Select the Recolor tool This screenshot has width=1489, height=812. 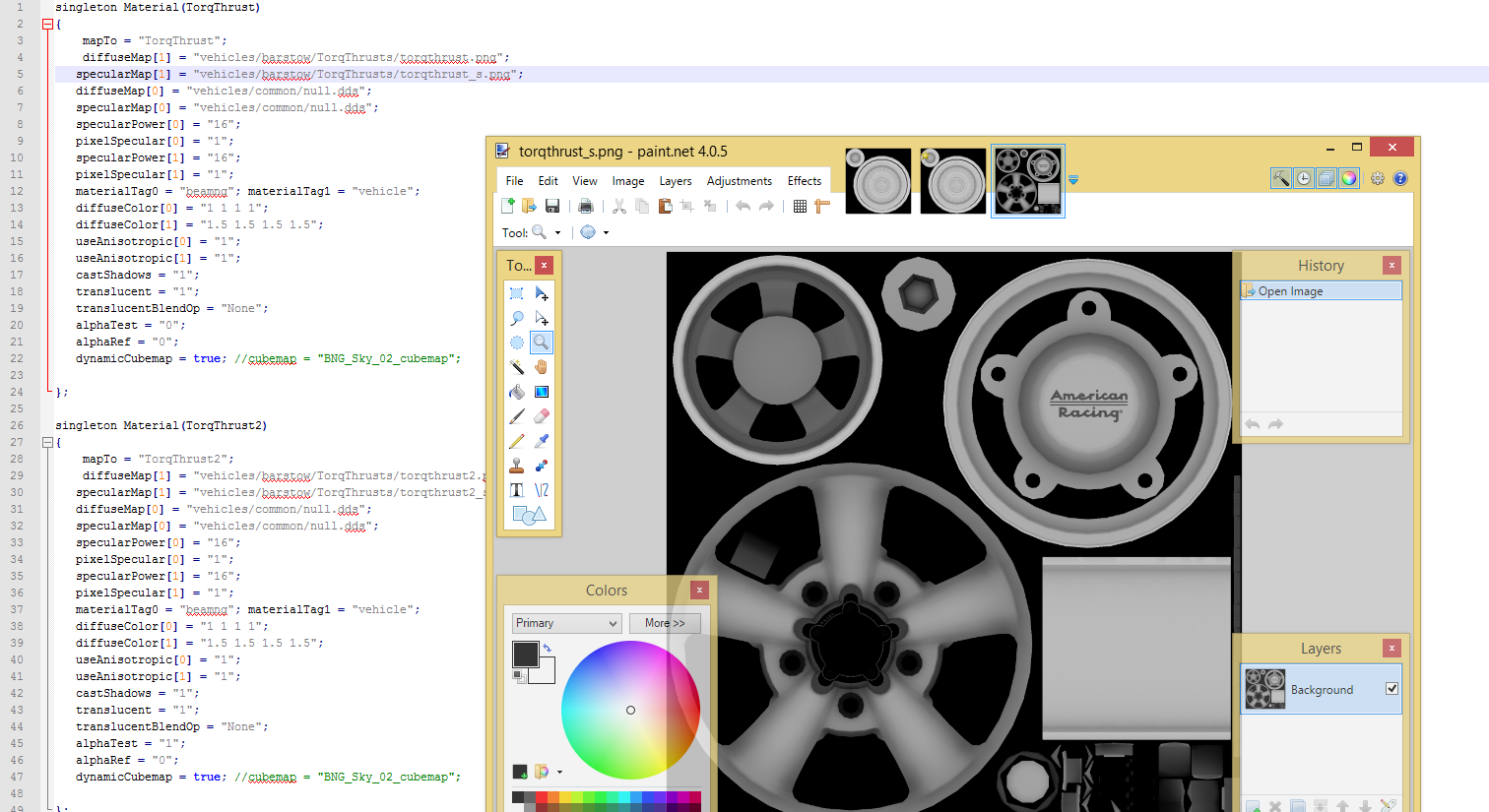(x=542, y=466)
